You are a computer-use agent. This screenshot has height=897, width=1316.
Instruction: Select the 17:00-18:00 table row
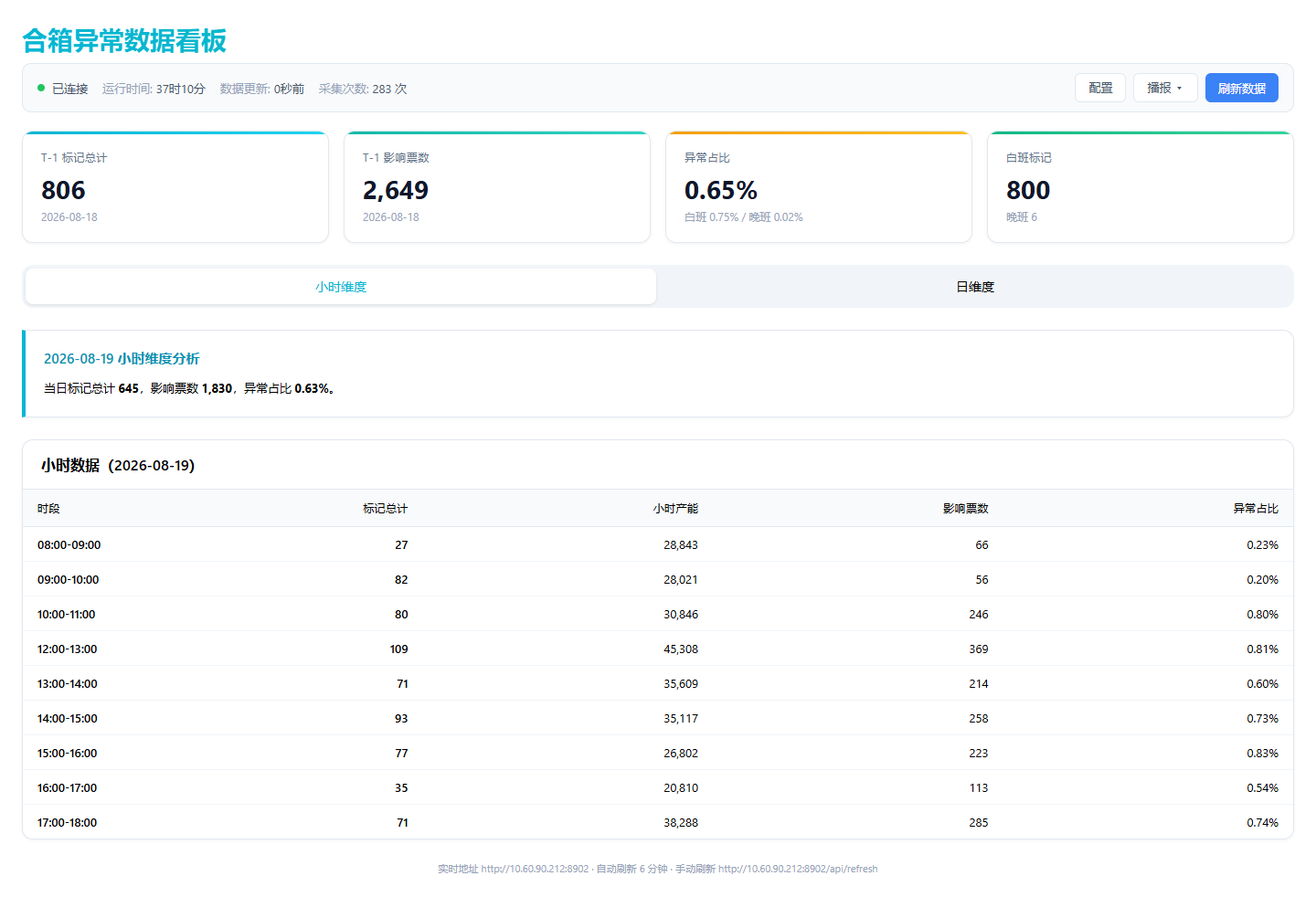658,822
